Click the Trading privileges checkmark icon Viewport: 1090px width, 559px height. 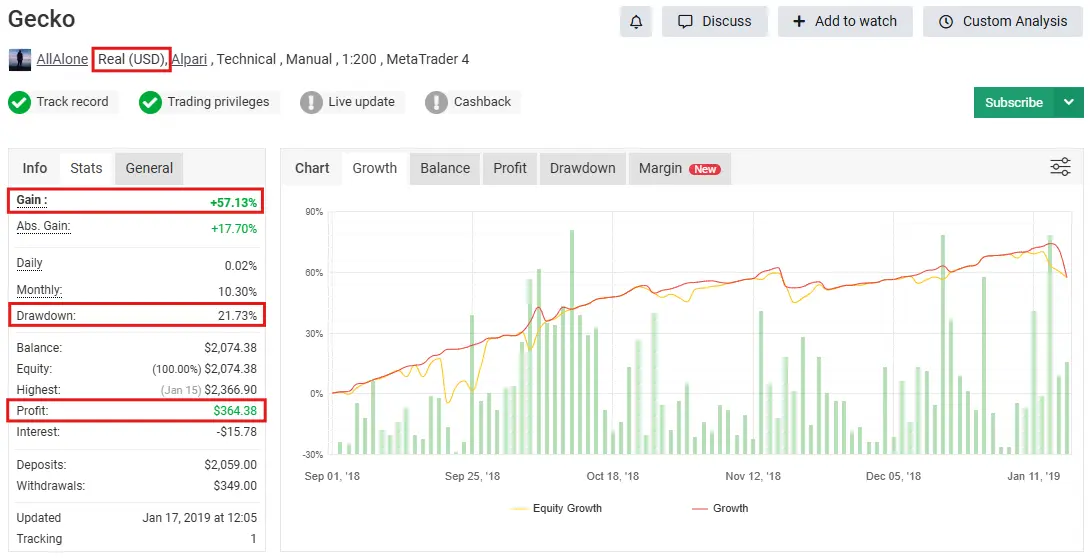[150, 102]
